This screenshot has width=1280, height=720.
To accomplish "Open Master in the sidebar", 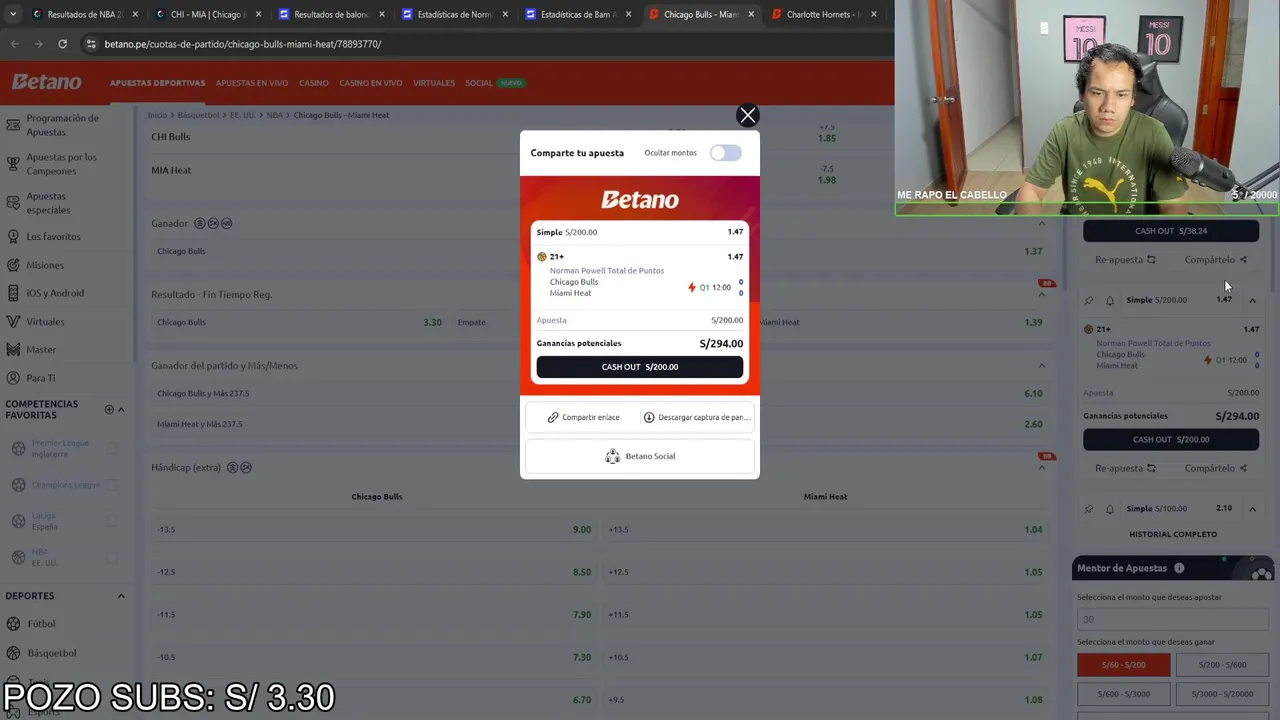I will click(41, 350).
